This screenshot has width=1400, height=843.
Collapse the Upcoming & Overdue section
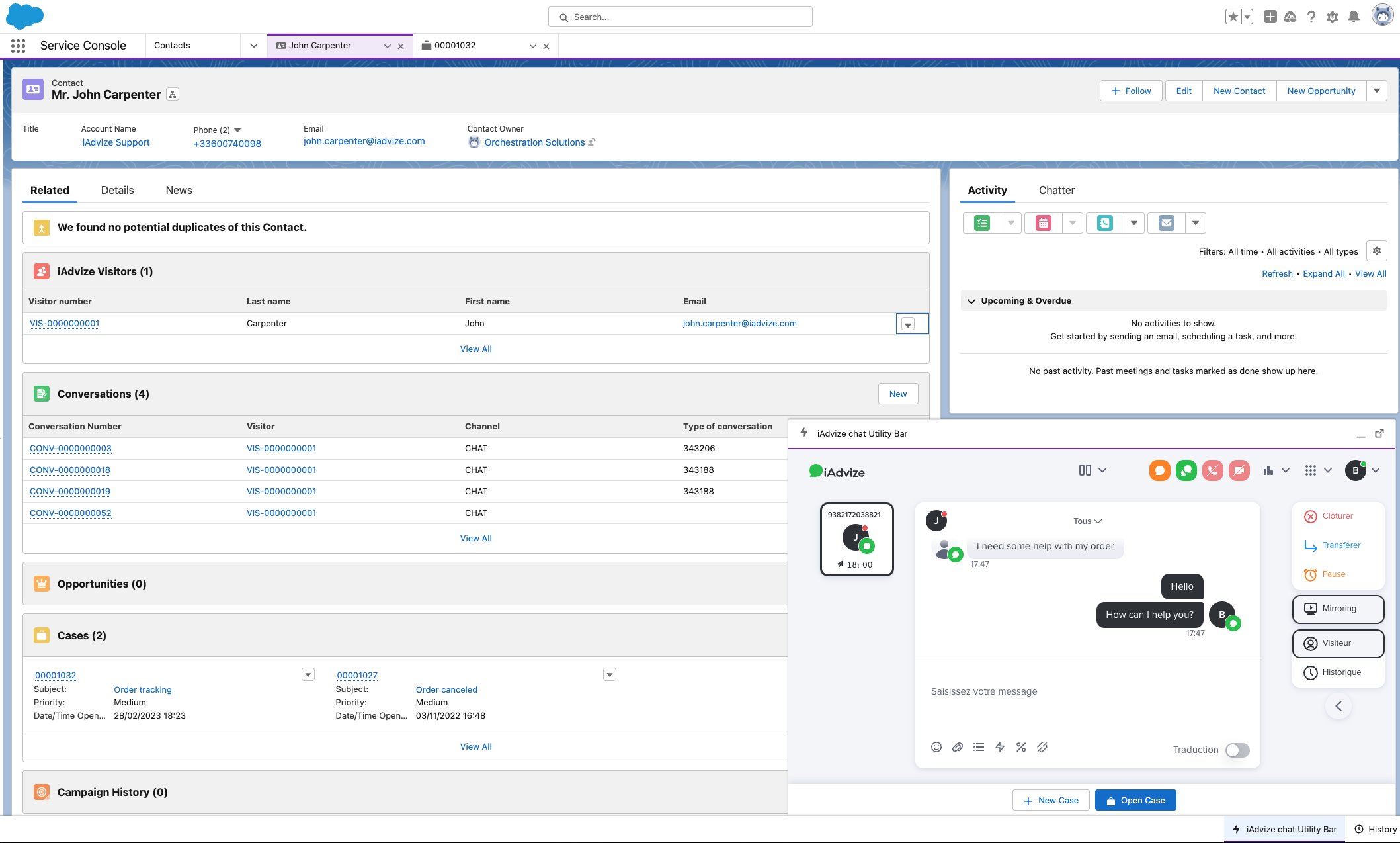[971, 301]
